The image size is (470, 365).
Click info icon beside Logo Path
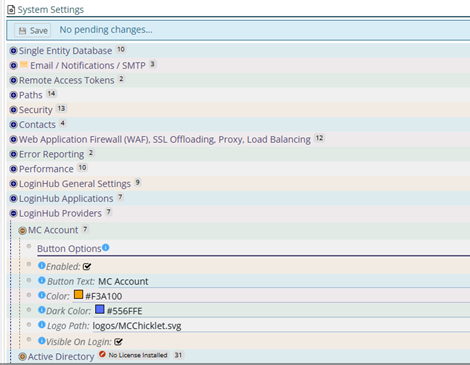point(42,325)
